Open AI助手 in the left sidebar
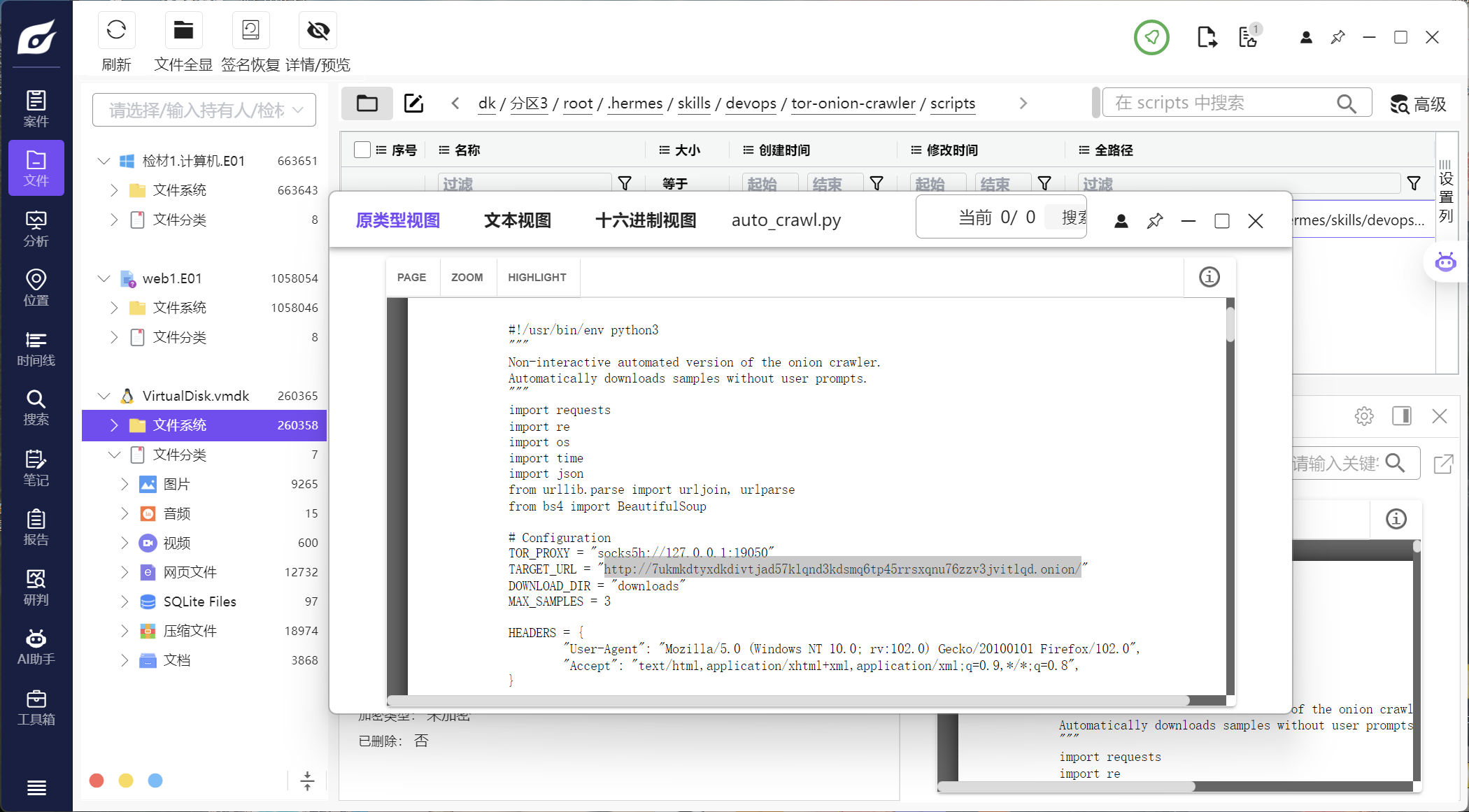Image resolution: width=1469 pixels, height=812 pixels. point(36,647)
